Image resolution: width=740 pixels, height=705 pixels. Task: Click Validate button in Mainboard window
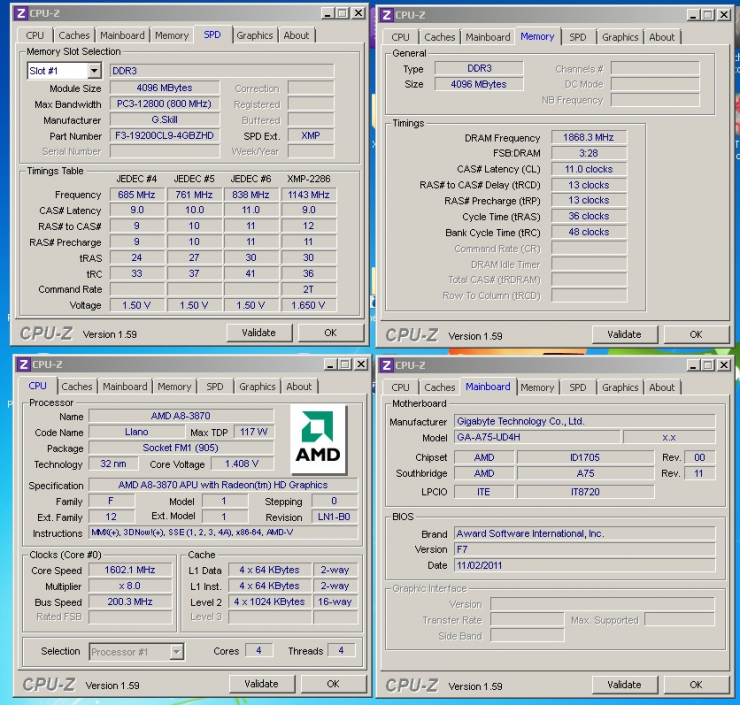point(624,685)
